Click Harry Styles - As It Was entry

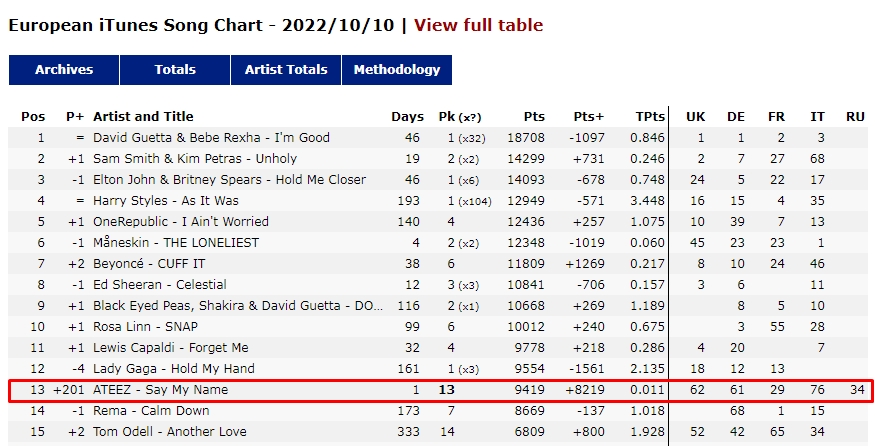(x=166, y=200)
